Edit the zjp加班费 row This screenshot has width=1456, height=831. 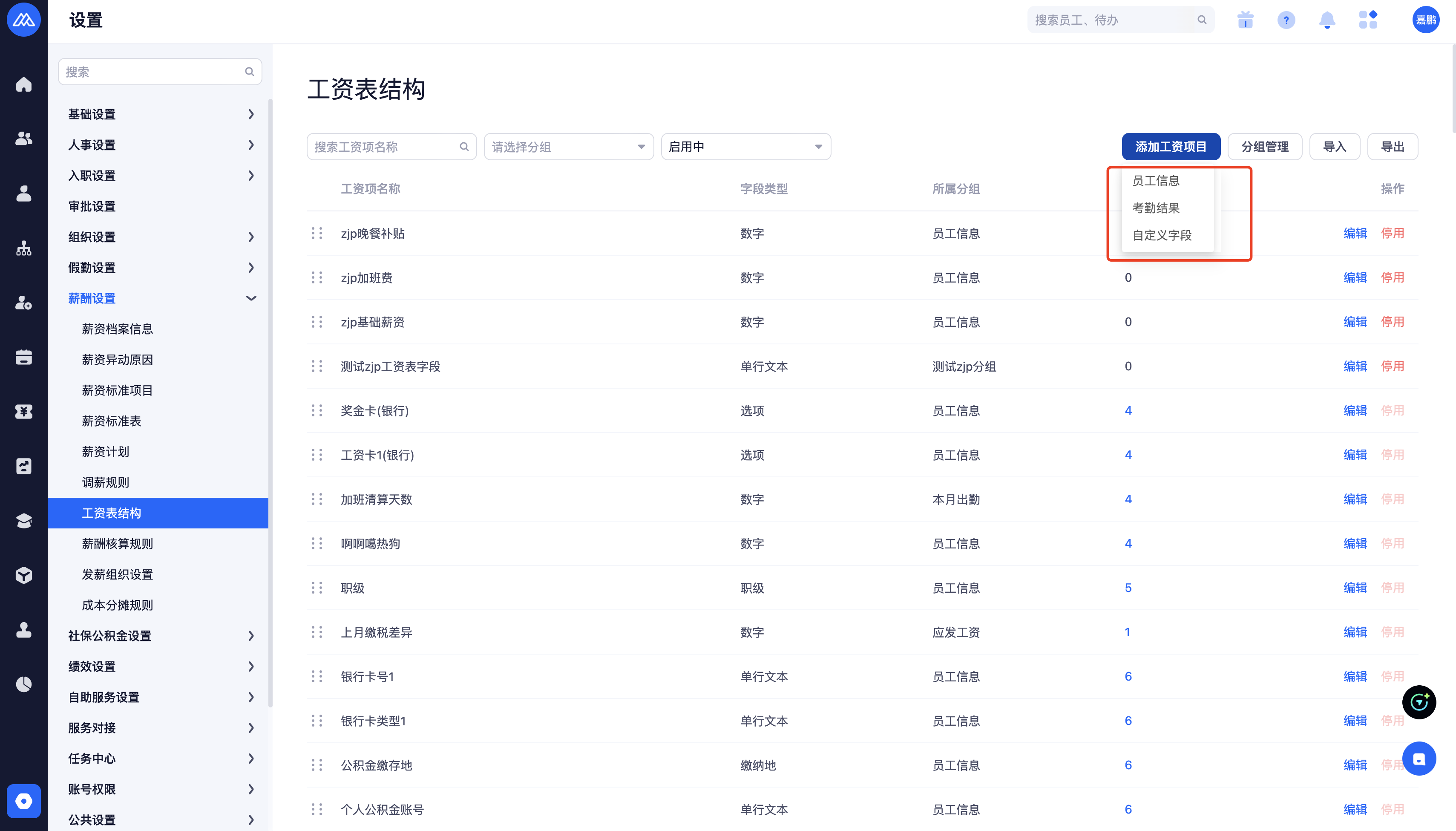pos(1355,277)
